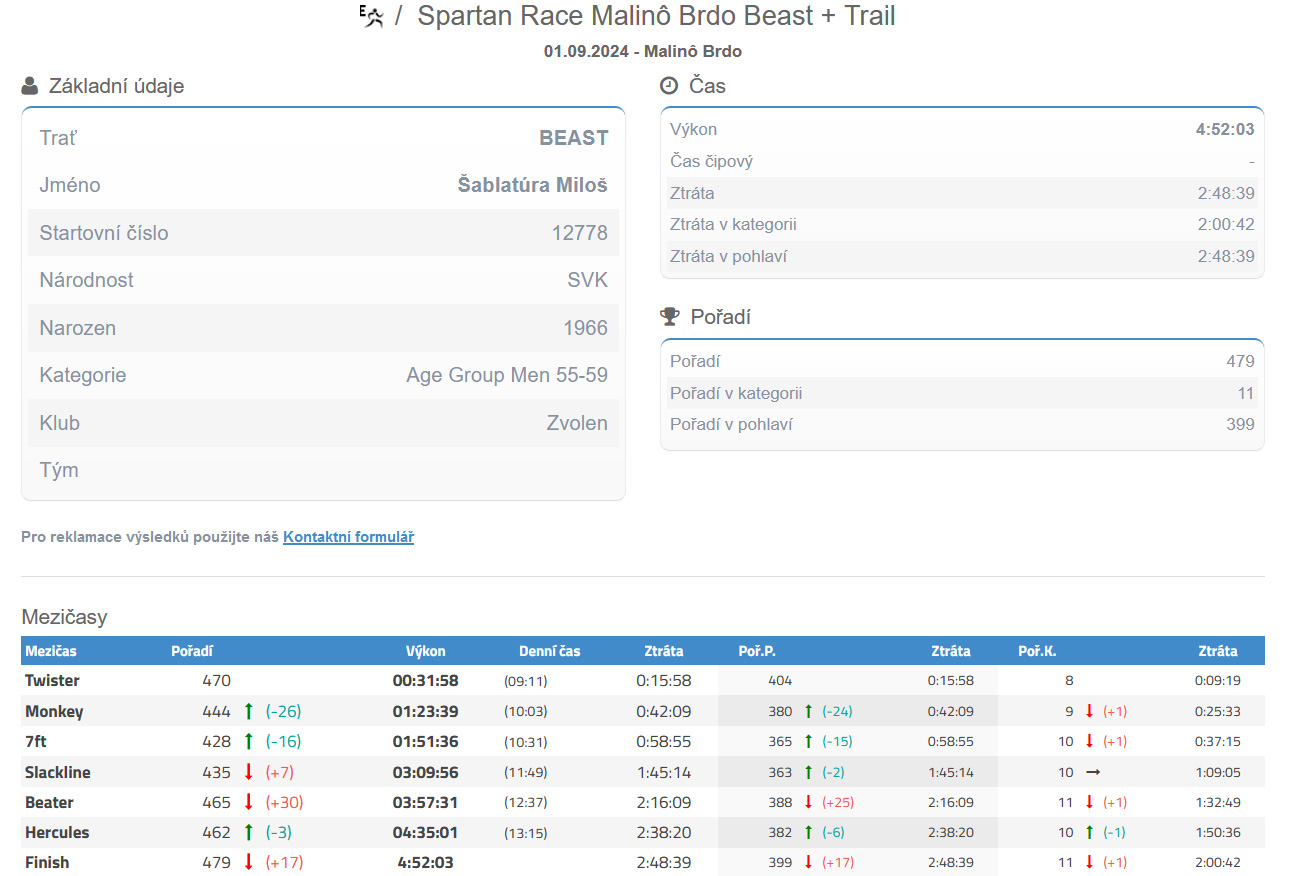Click the birth year 1966
The height and width of the screenshot is (876, 1289).
(x=586, y=328)
